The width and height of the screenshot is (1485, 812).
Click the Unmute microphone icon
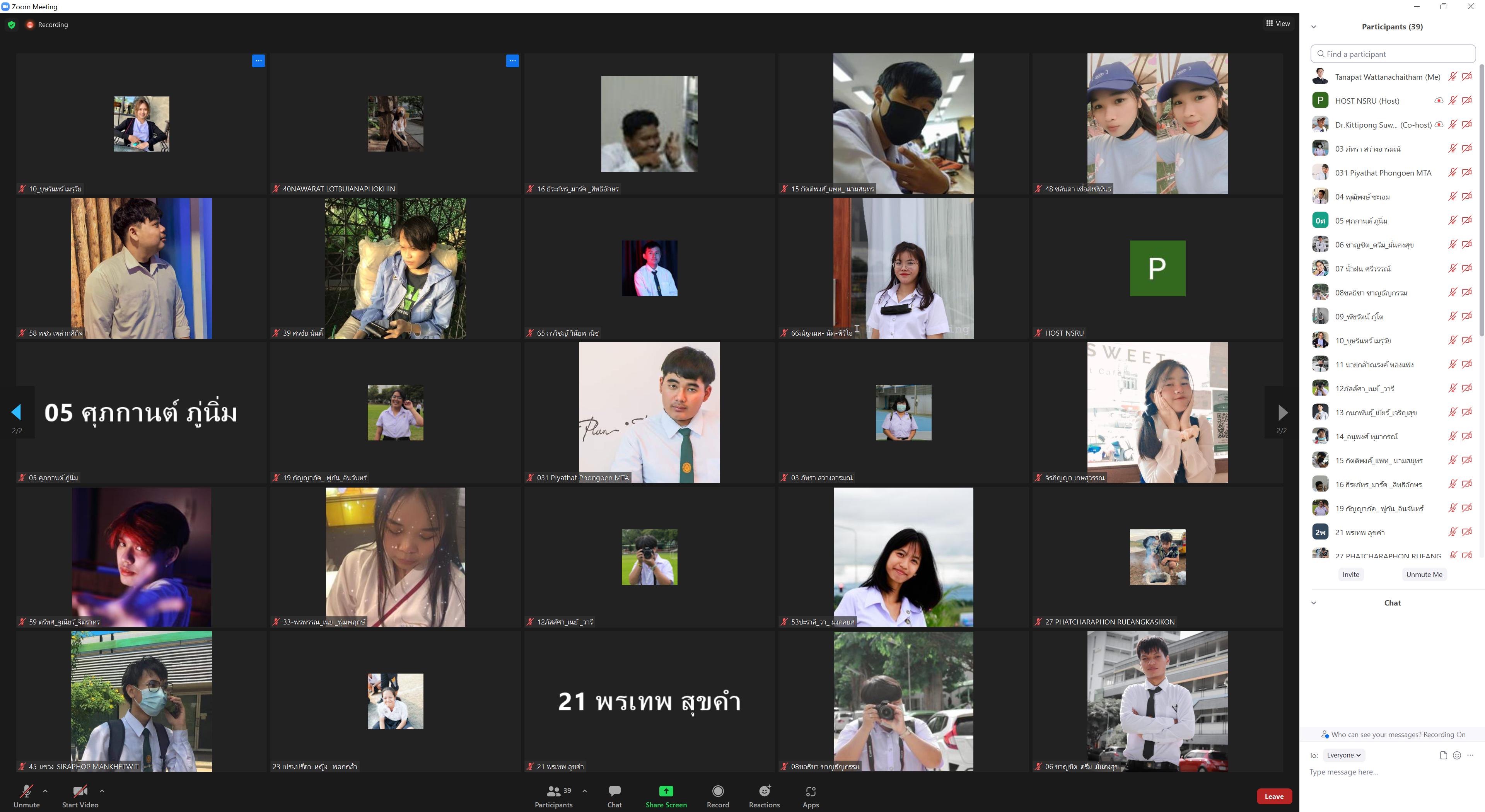coord(27,791)
